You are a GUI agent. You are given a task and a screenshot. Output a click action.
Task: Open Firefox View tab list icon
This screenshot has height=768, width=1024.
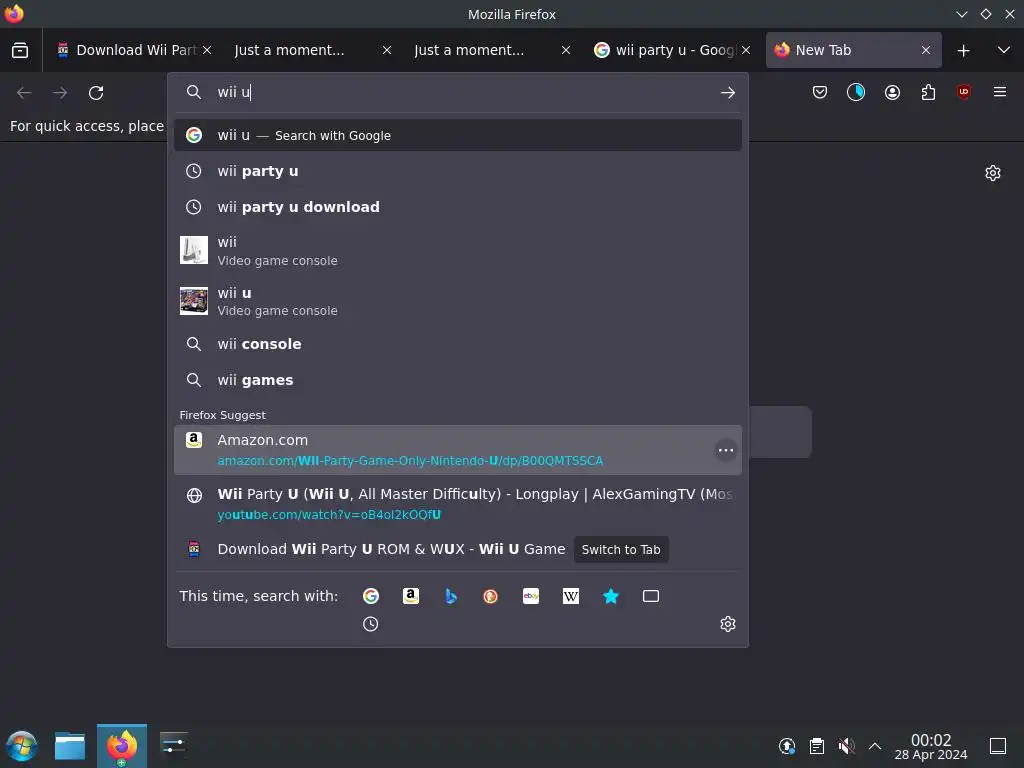pyautogui.click(x=20, y=50)
